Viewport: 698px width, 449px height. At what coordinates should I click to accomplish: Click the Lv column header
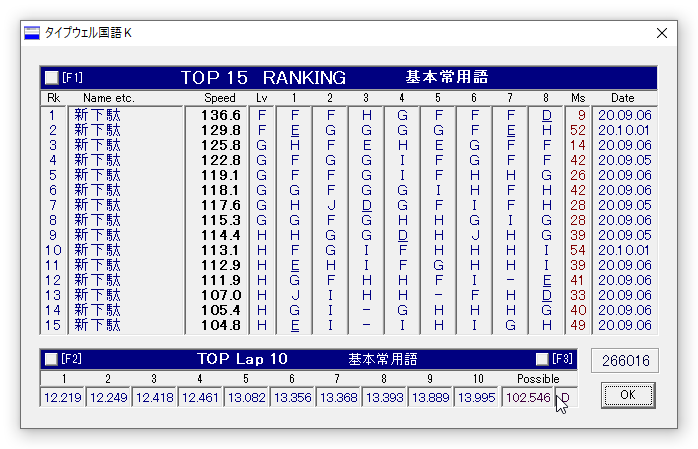tap(262, 98)
